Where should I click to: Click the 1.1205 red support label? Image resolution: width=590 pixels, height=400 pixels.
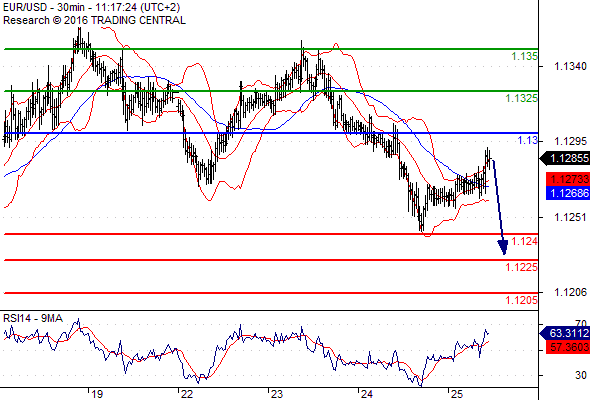(522, 300)
